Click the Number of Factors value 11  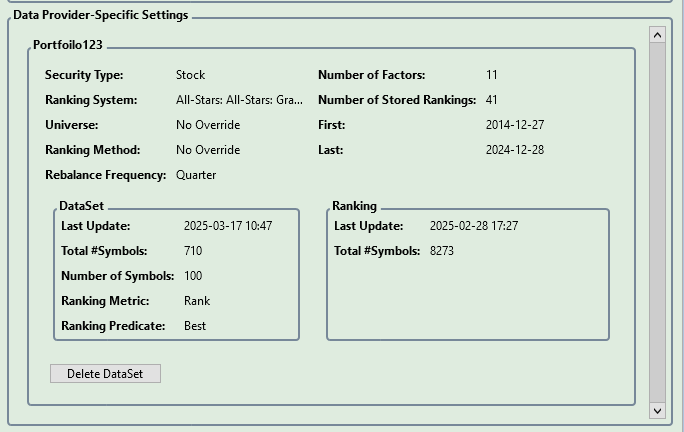(492, 75)
